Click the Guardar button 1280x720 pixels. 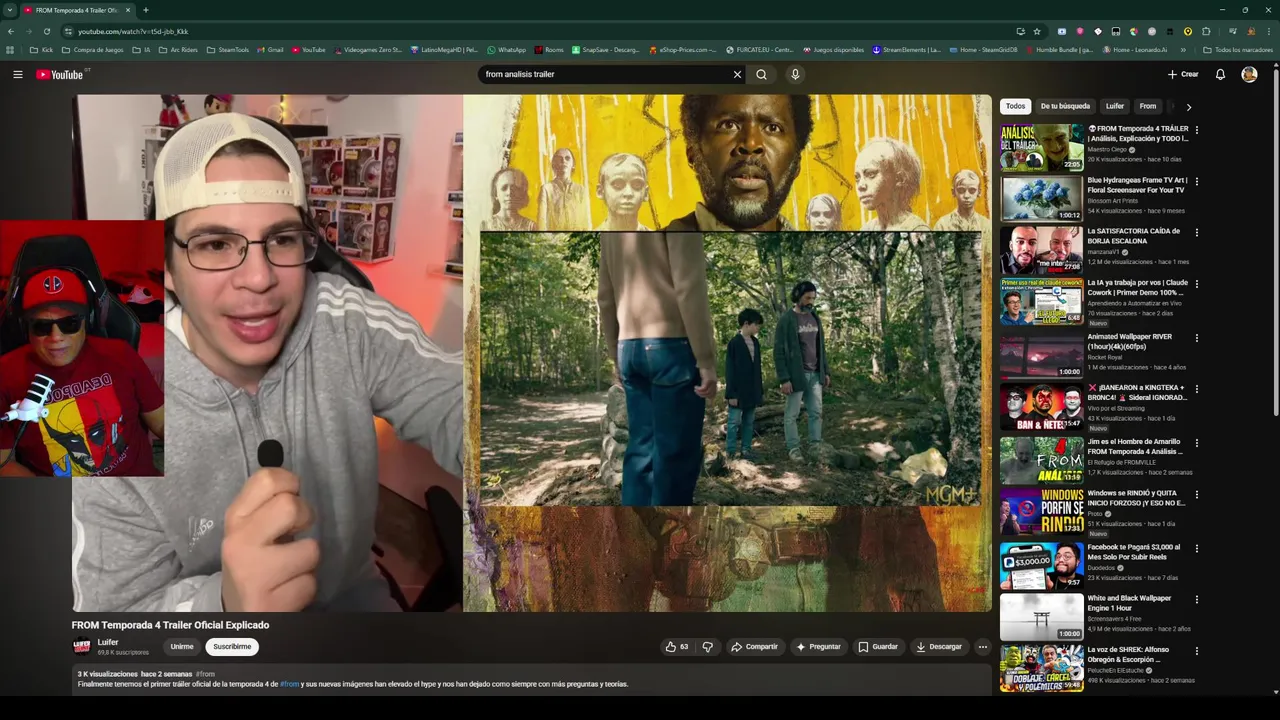tap(878, 647)
